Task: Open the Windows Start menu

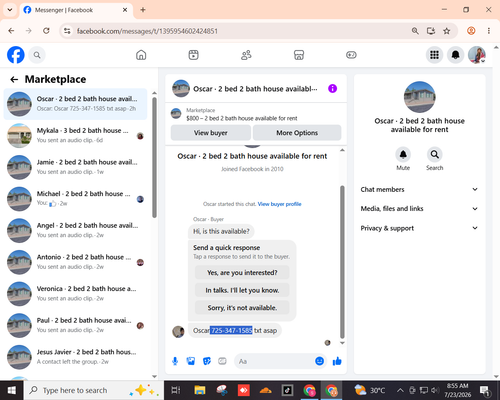Action: (11, 390)
